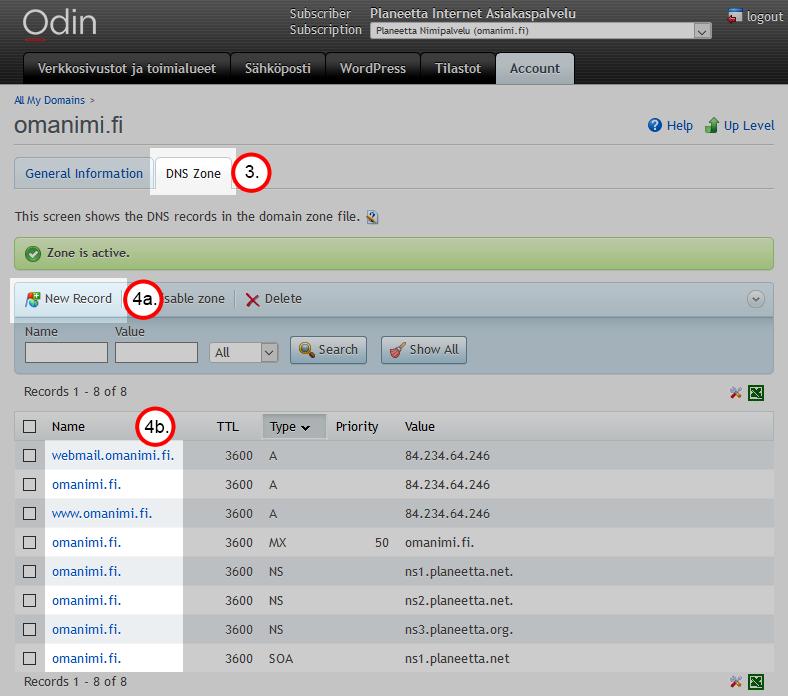Open the webmail.omanimi.fi. record link
This screenshot has height=696, width=788.
click(113, 456)
